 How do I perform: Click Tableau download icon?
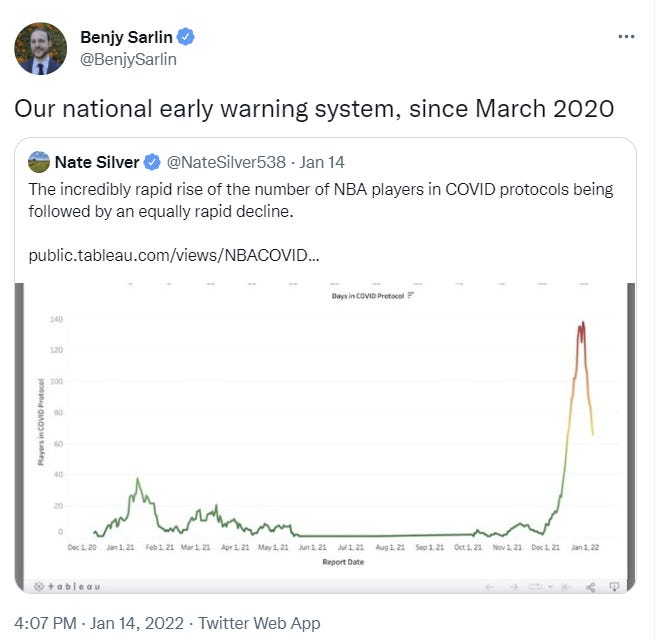(615, 586)
